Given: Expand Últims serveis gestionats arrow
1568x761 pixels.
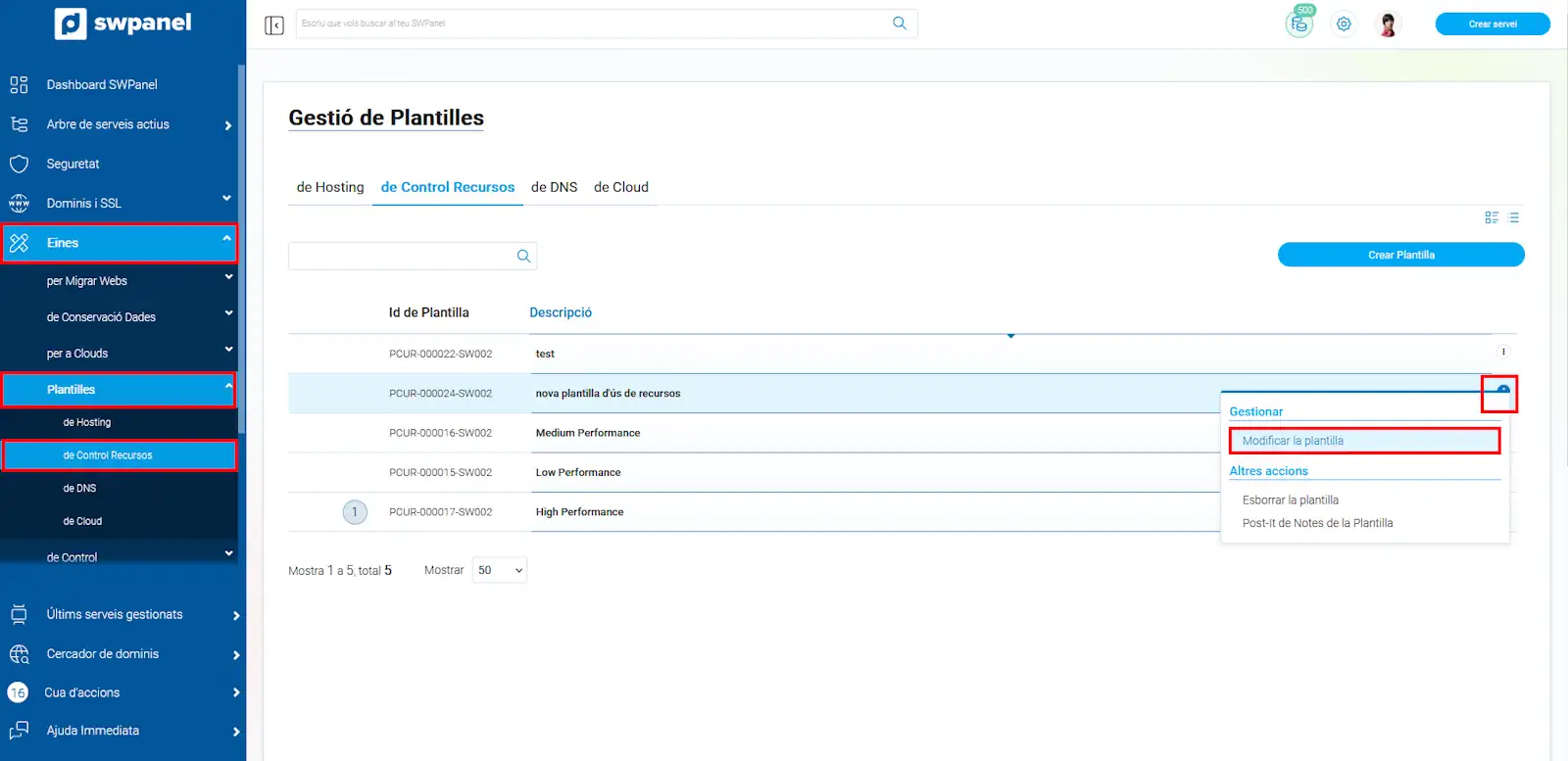Looking at the screenshot, I should pyautogui.click(x=236, y=616).
